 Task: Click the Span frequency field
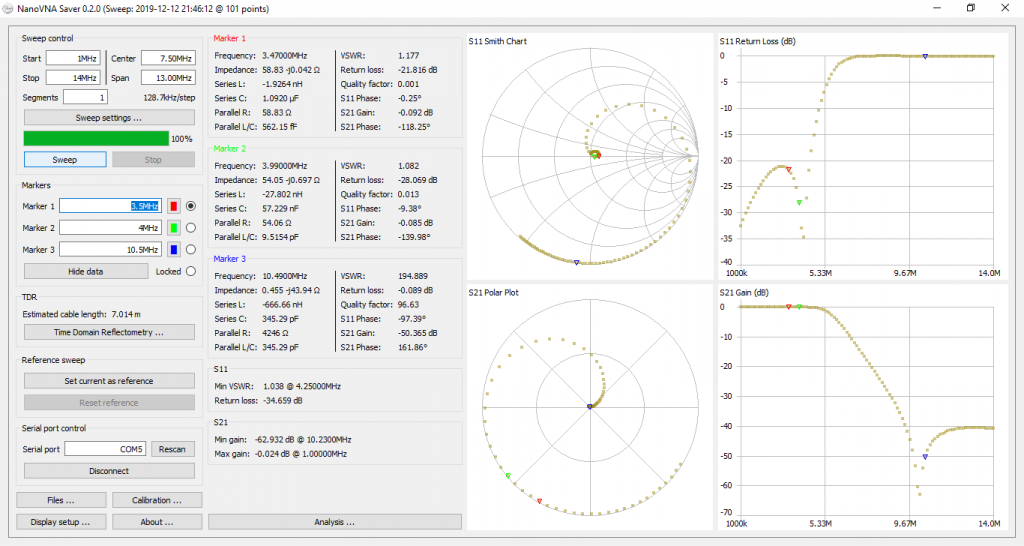click(168, 78)
